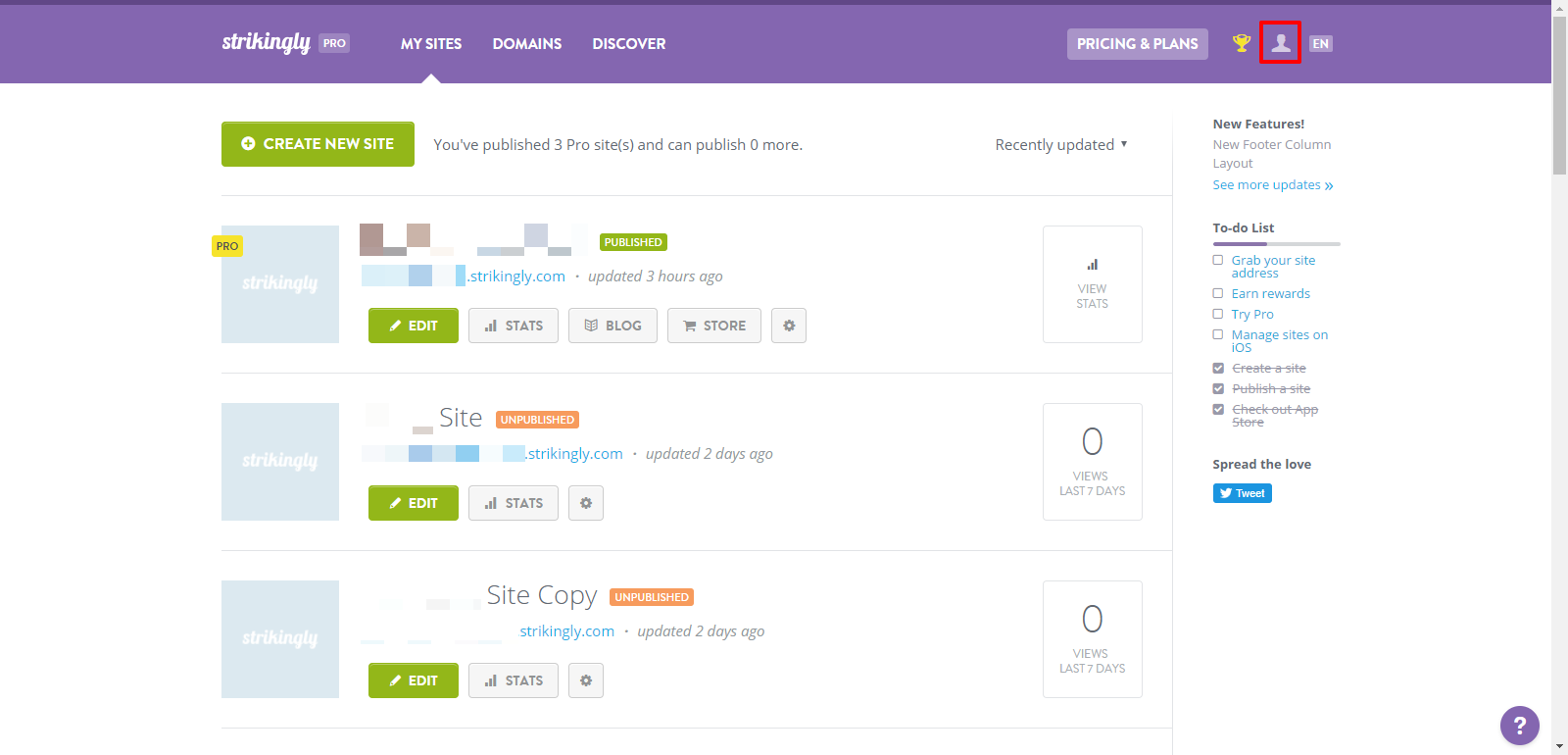
Task: Click views counter for Site Copy
Action: click(1093, 639)
